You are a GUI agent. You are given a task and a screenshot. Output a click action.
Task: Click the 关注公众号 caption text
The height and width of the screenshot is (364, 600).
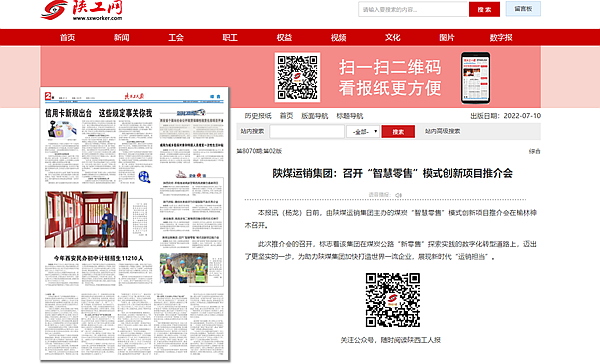[x=390, y=340]
